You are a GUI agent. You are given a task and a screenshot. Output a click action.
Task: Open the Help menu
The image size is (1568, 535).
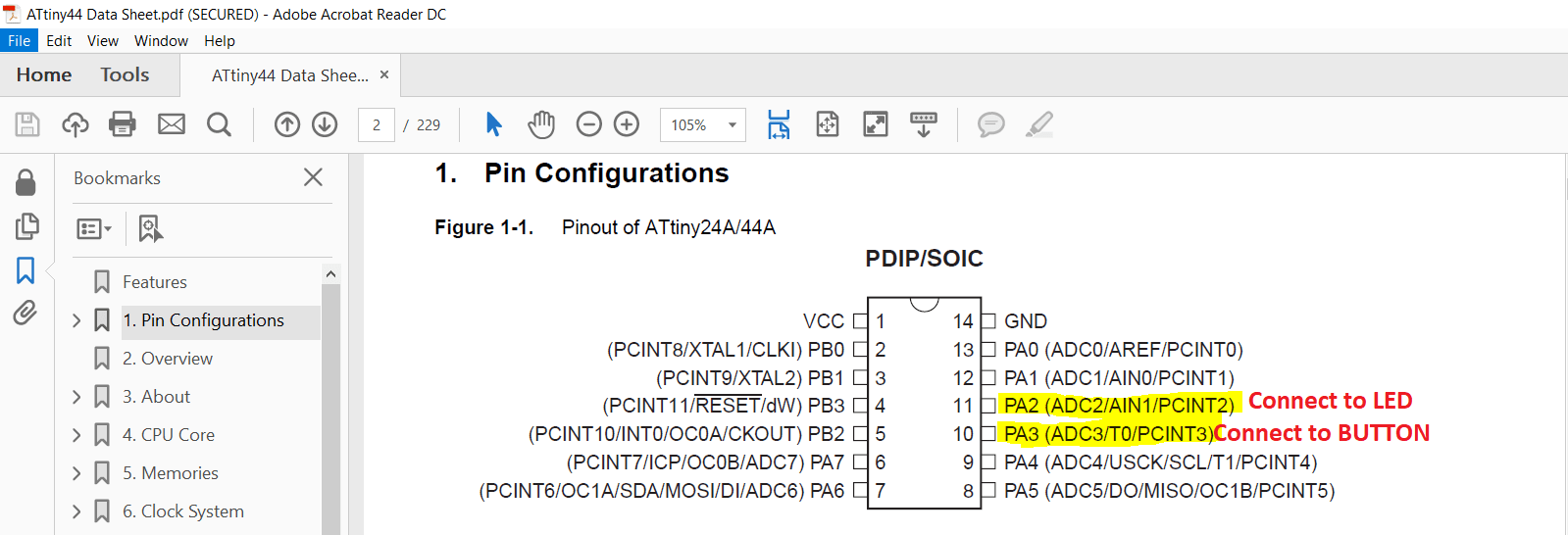pyautogui.click(x=220, y=40)
